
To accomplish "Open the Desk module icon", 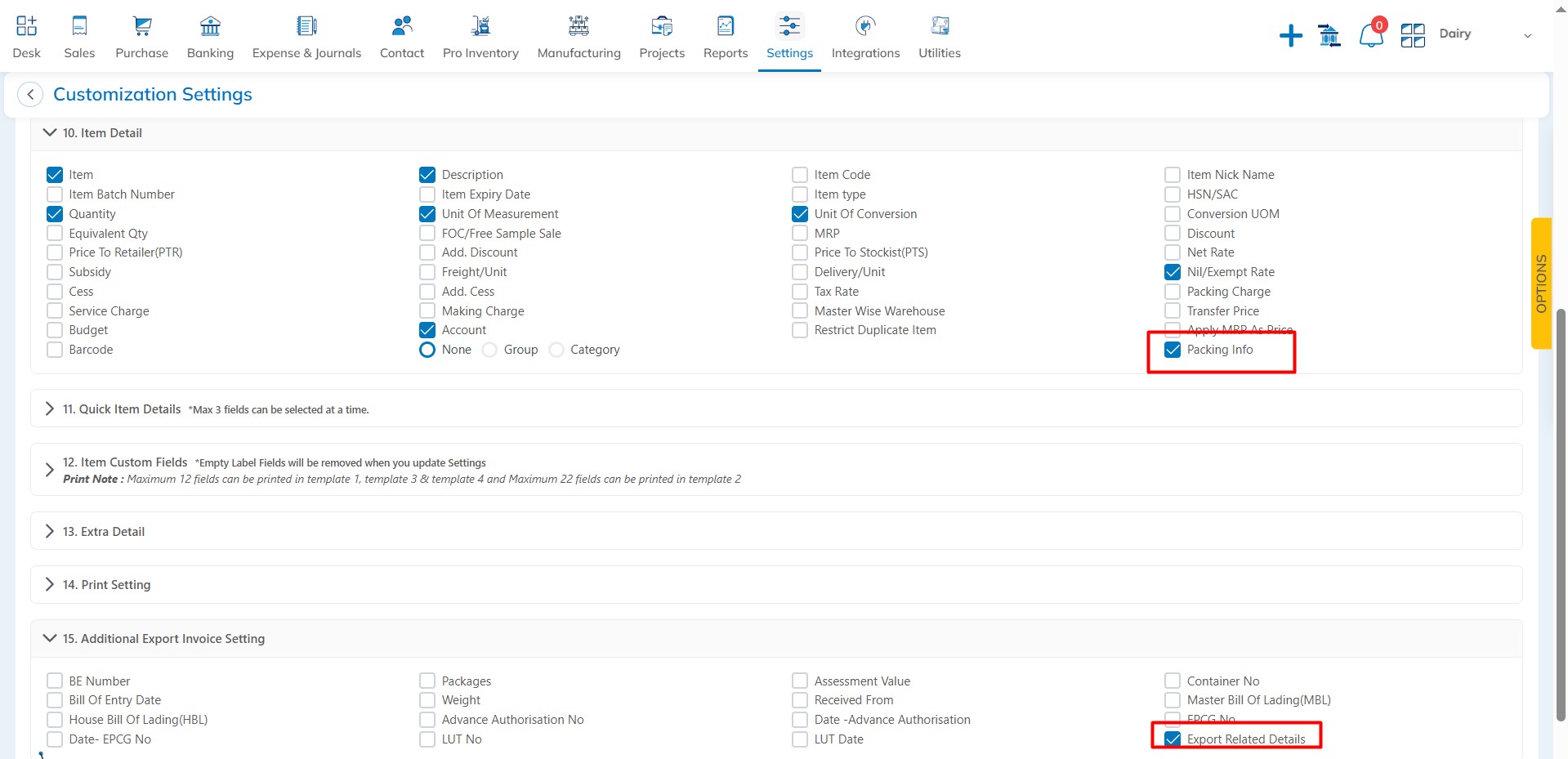I will coord(26,26).
